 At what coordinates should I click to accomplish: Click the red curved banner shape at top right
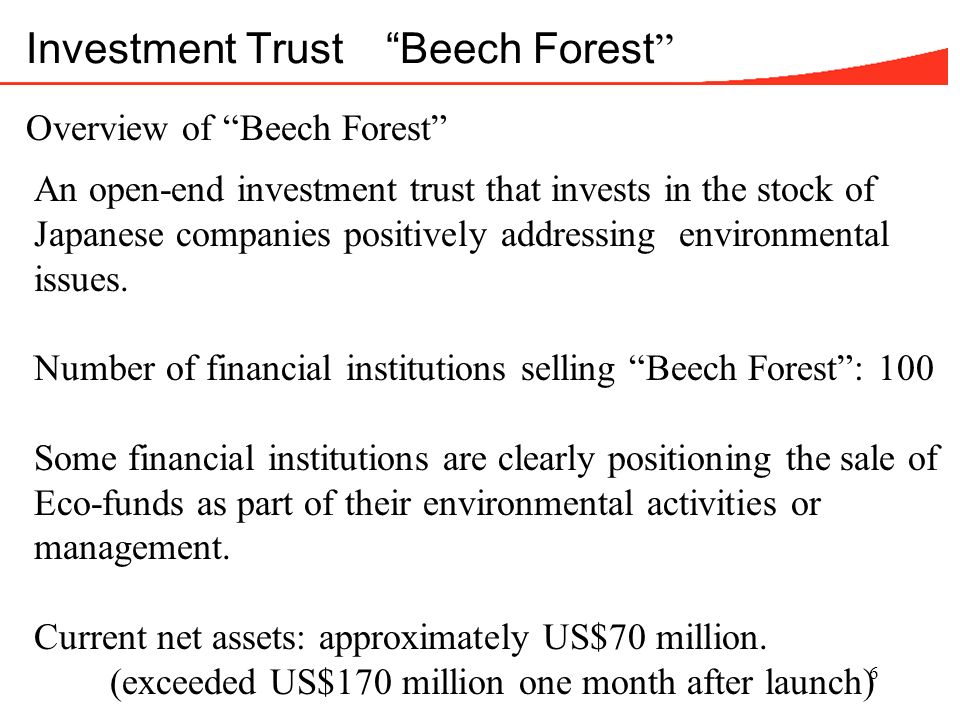coord(827,69)
